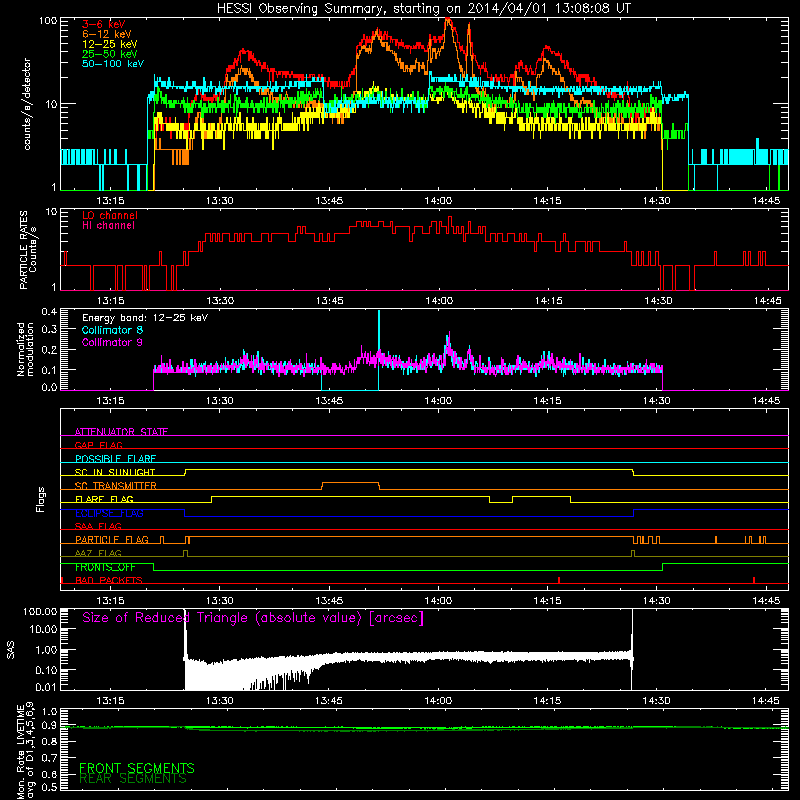Select the HI channel legend label

(108, 225)
